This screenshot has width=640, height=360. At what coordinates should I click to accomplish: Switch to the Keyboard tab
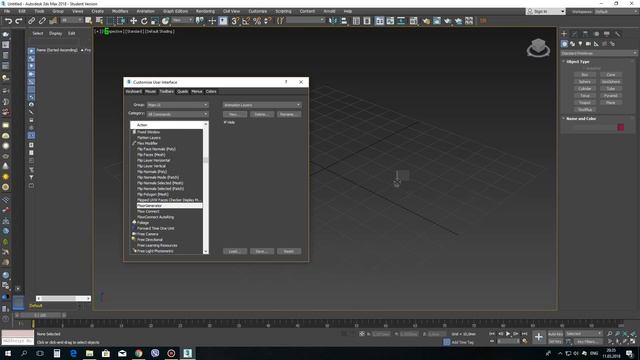[x=133, y=91]
